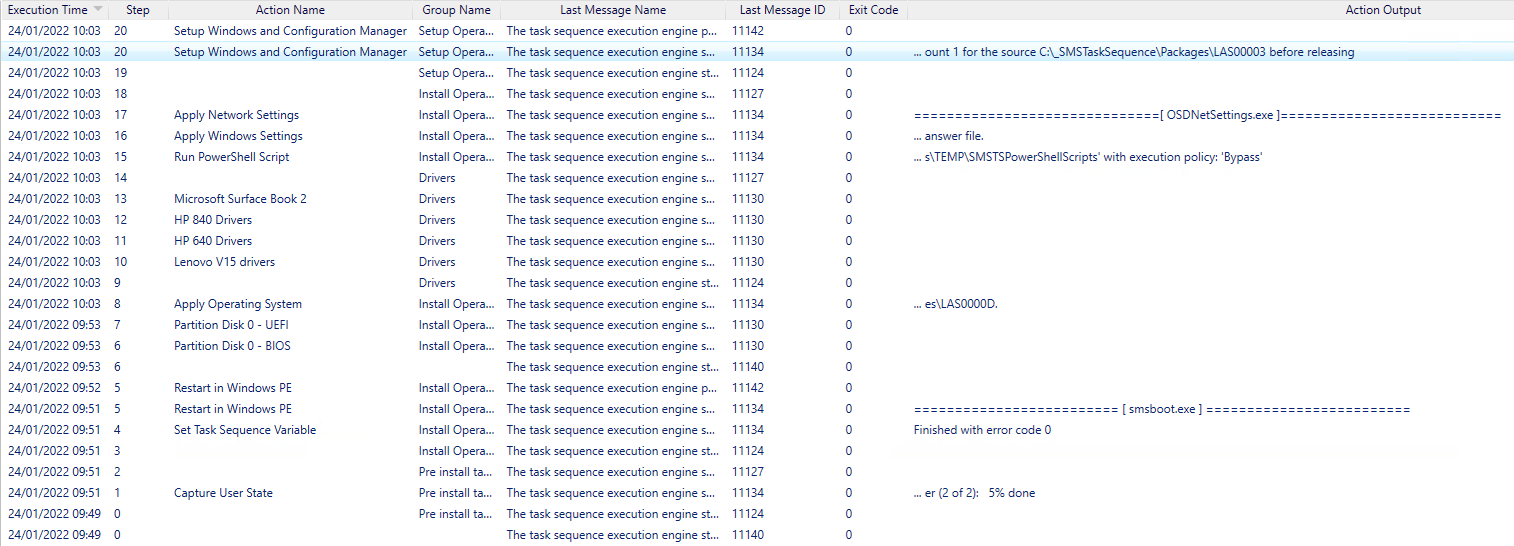The height and width of the screenshot is (546, 1514).
Task: Select the Partition Disk 0 - UEFI row
Action: pos(757,325)
